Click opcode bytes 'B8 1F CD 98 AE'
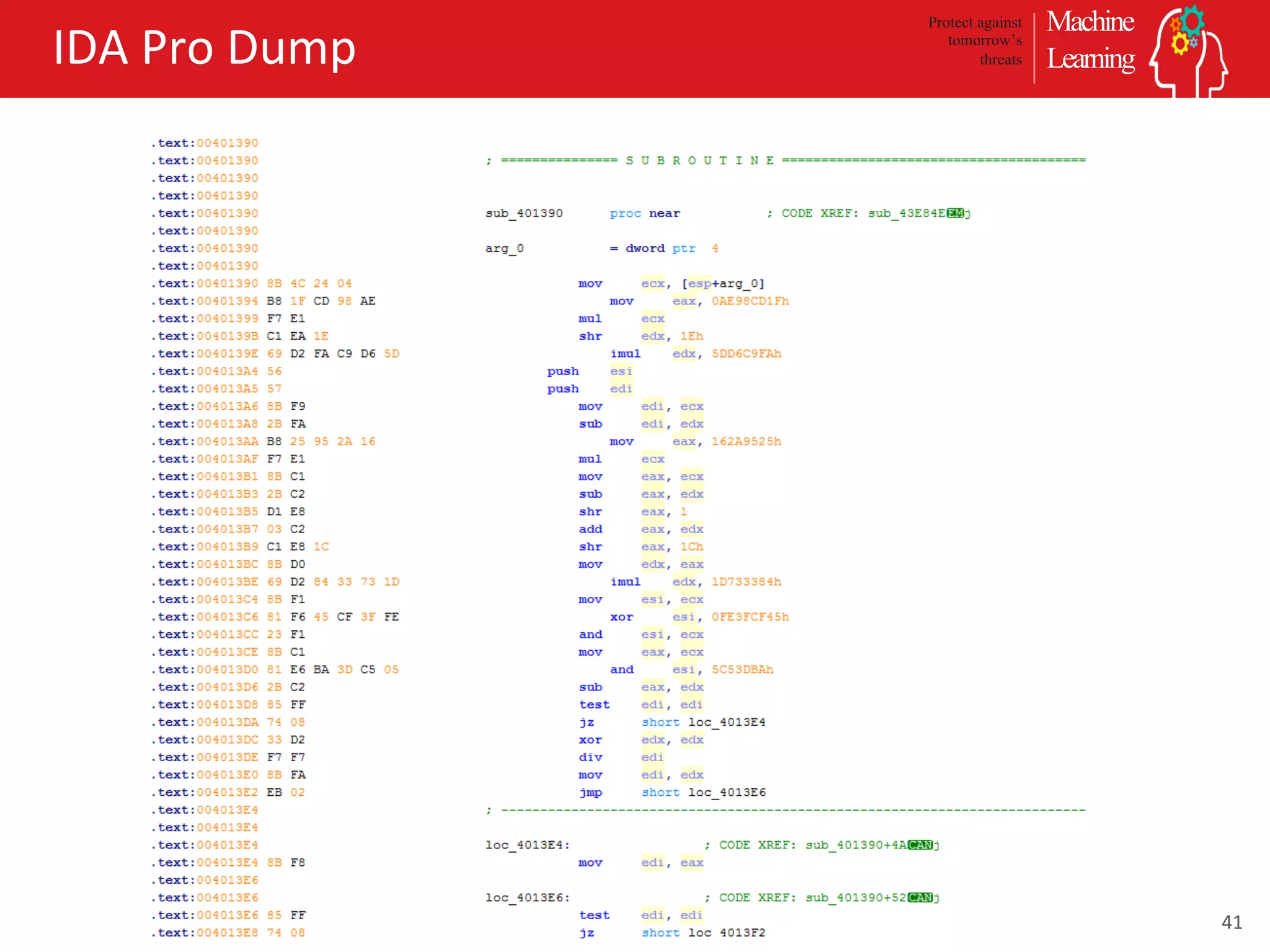The width and height of the screenshot is (1270, 952). (321, 301)
